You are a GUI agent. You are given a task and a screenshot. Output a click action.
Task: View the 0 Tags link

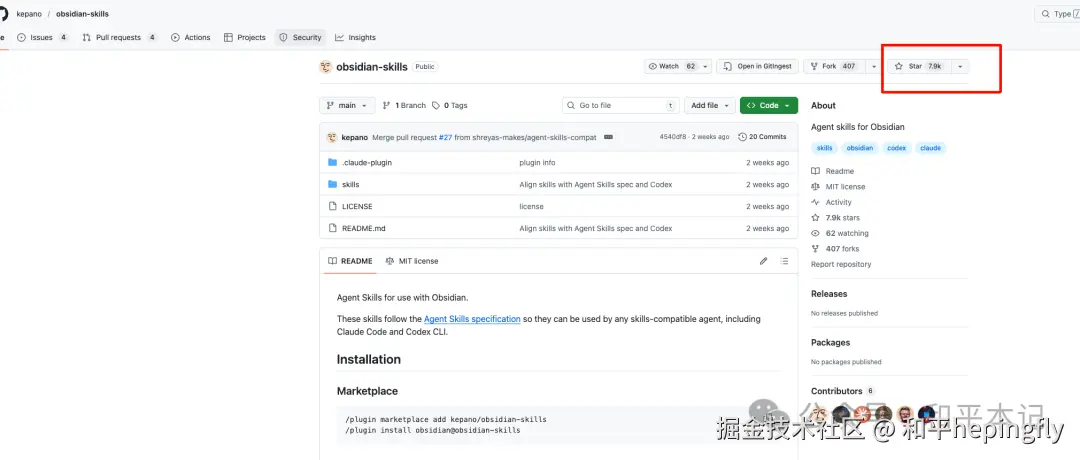450,105
